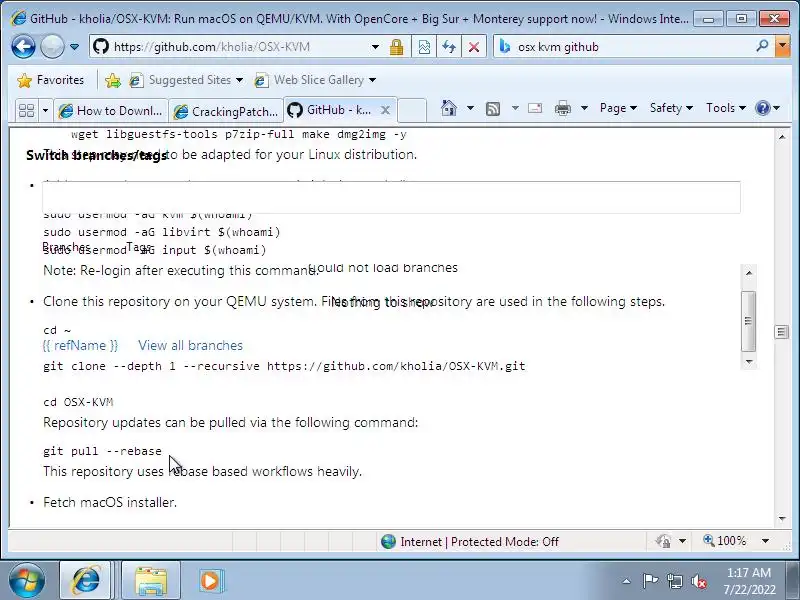Show hidden tray icons arrow
Viewport: 800px width, 600px height.
point(626,581)
